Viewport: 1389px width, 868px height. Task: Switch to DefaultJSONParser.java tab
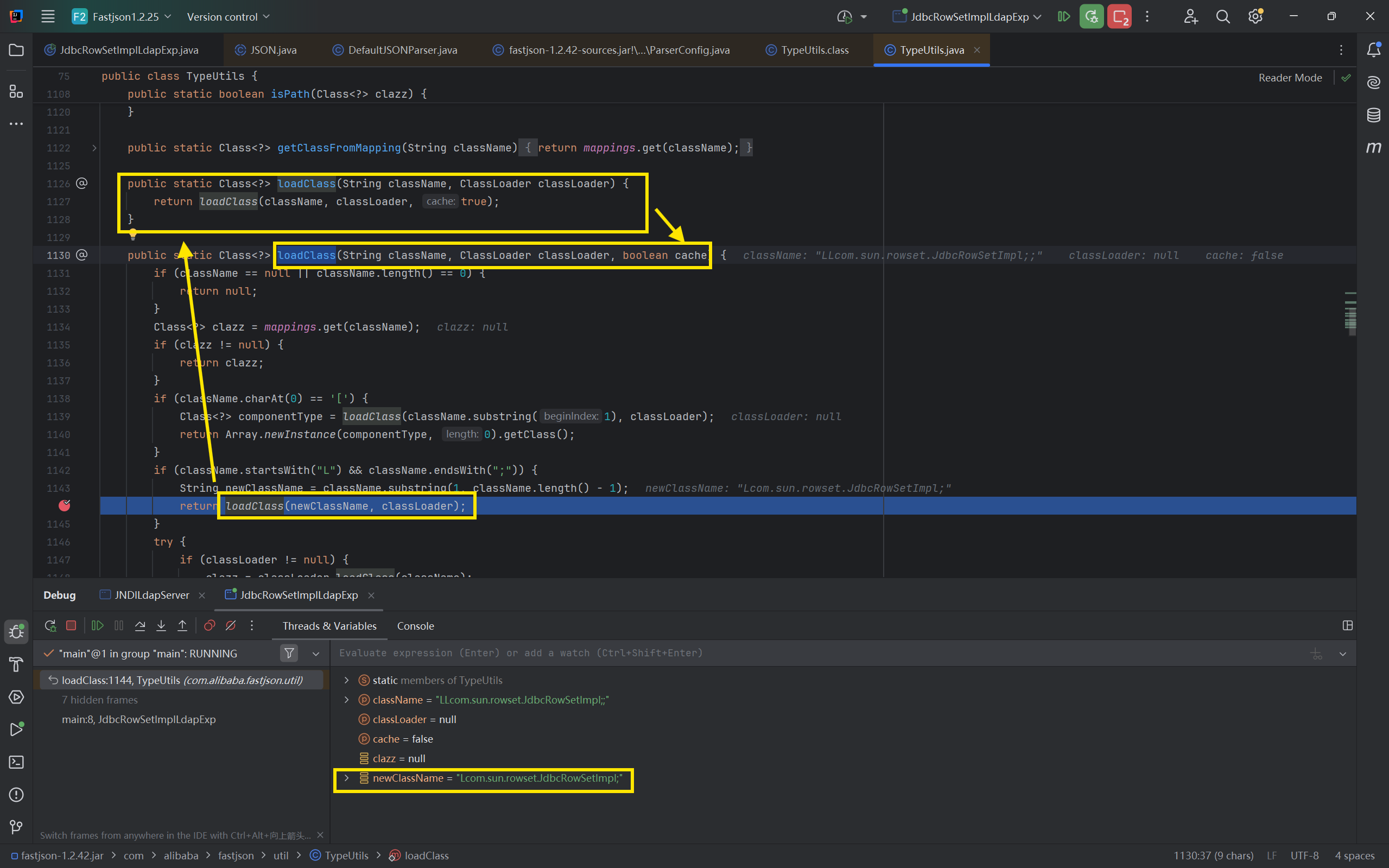coord(396,50)
